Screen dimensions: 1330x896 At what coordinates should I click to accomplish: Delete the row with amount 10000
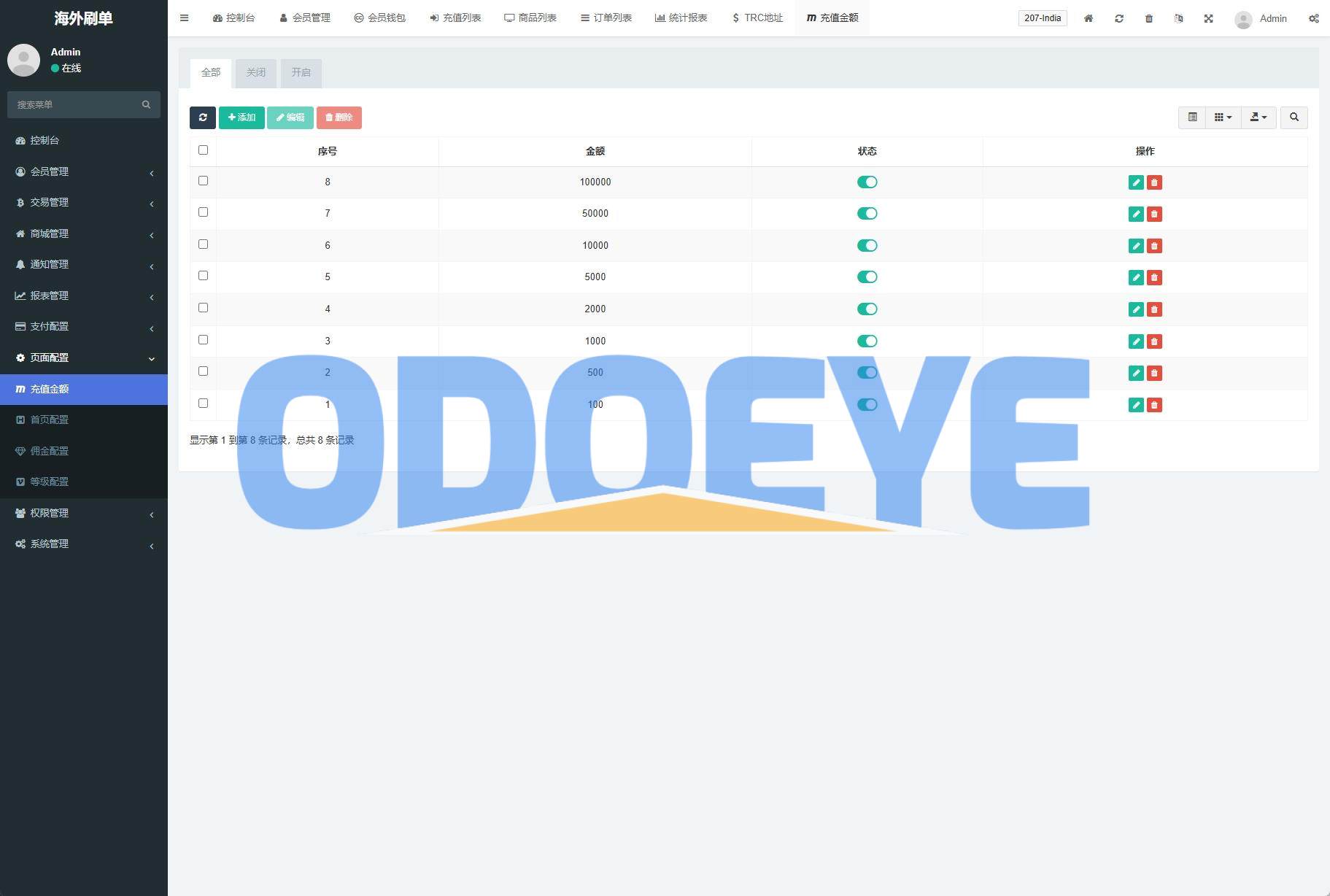coord(1154,246)
